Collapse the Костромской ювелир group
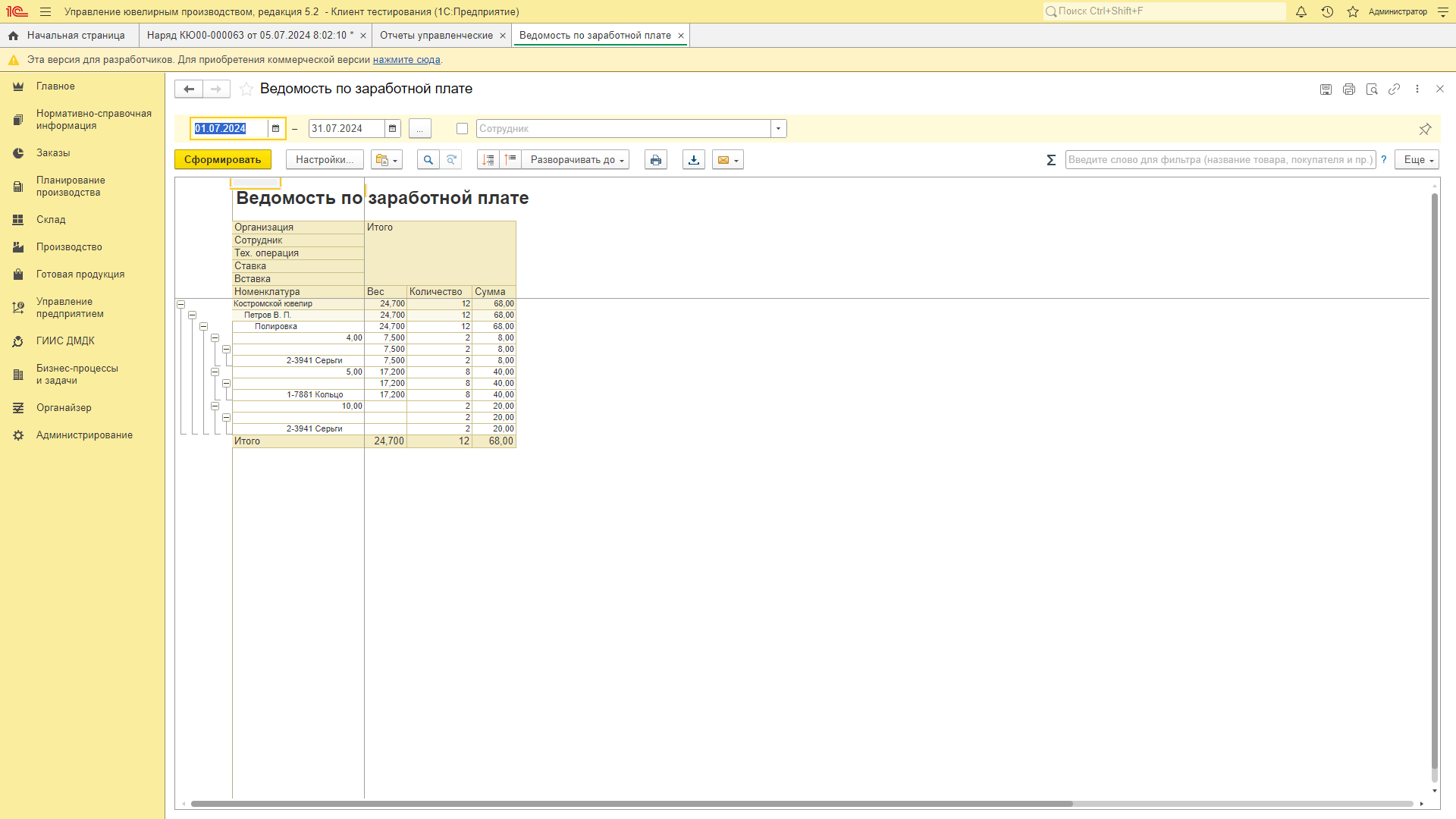The height and width of the screenshot is (819, 1456). [181, 304]
